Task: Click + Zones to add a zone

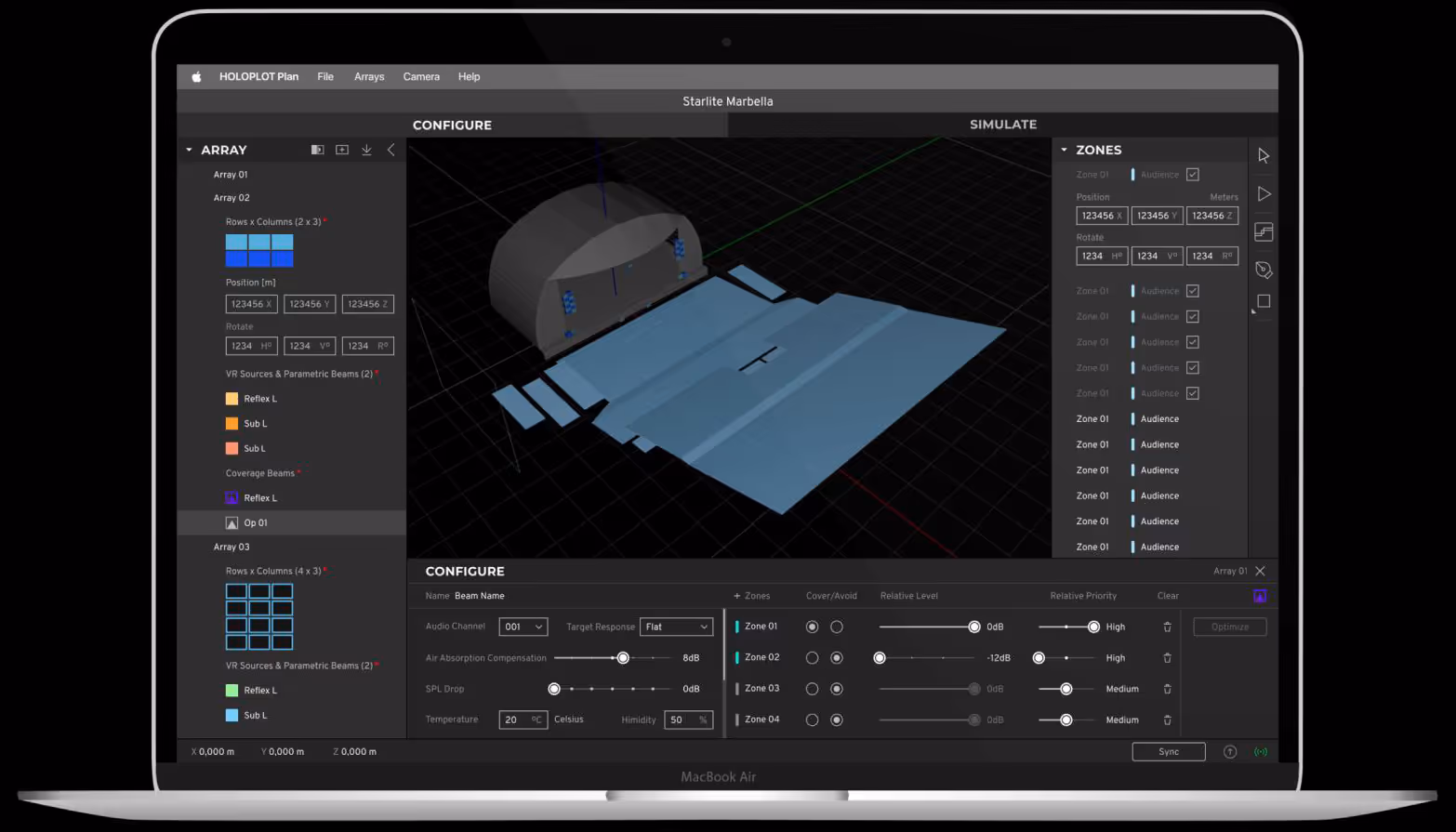Action: pos(752,596)
